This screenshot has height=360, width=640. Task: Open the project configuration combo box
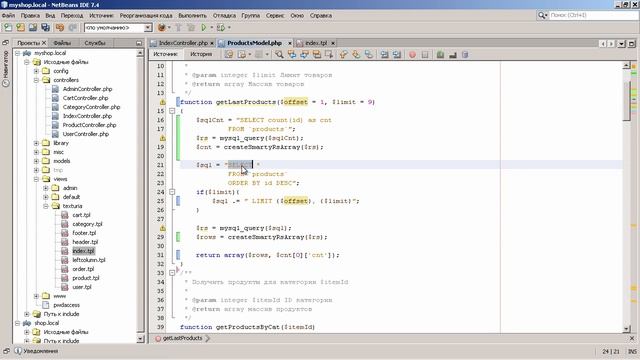(118, 27)
